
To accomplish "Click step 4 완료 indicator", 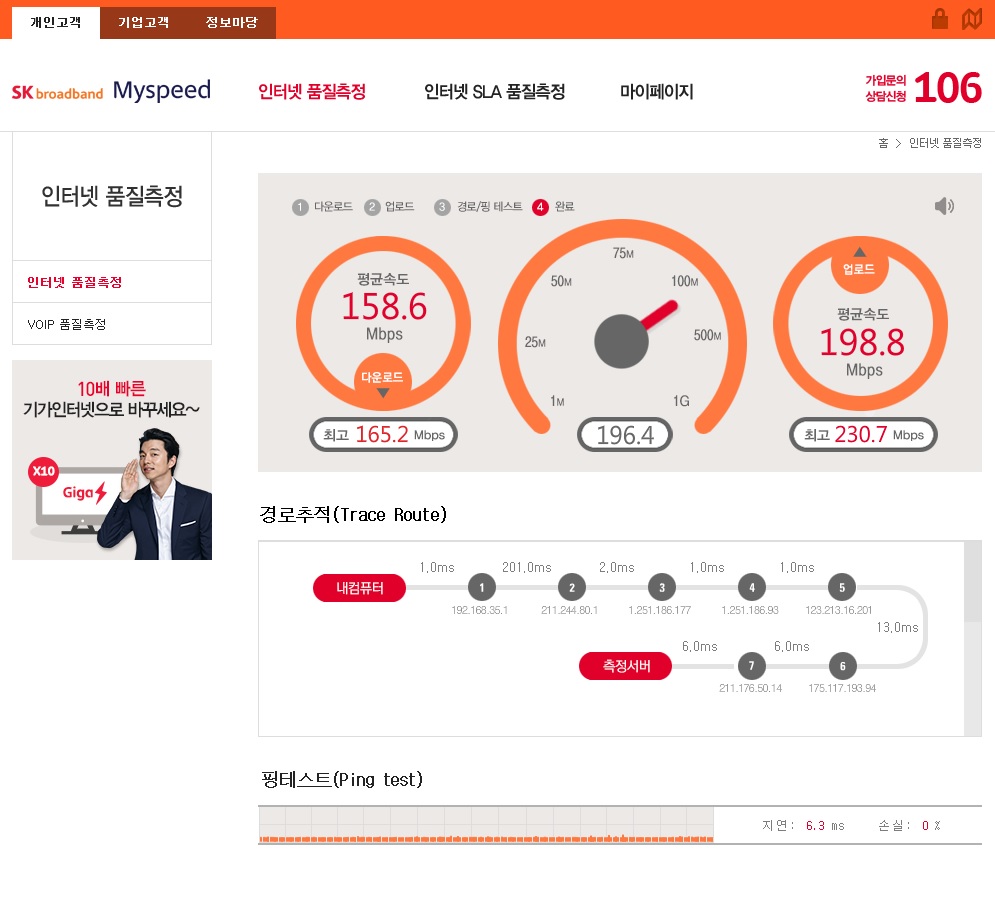I will [553, 207].
